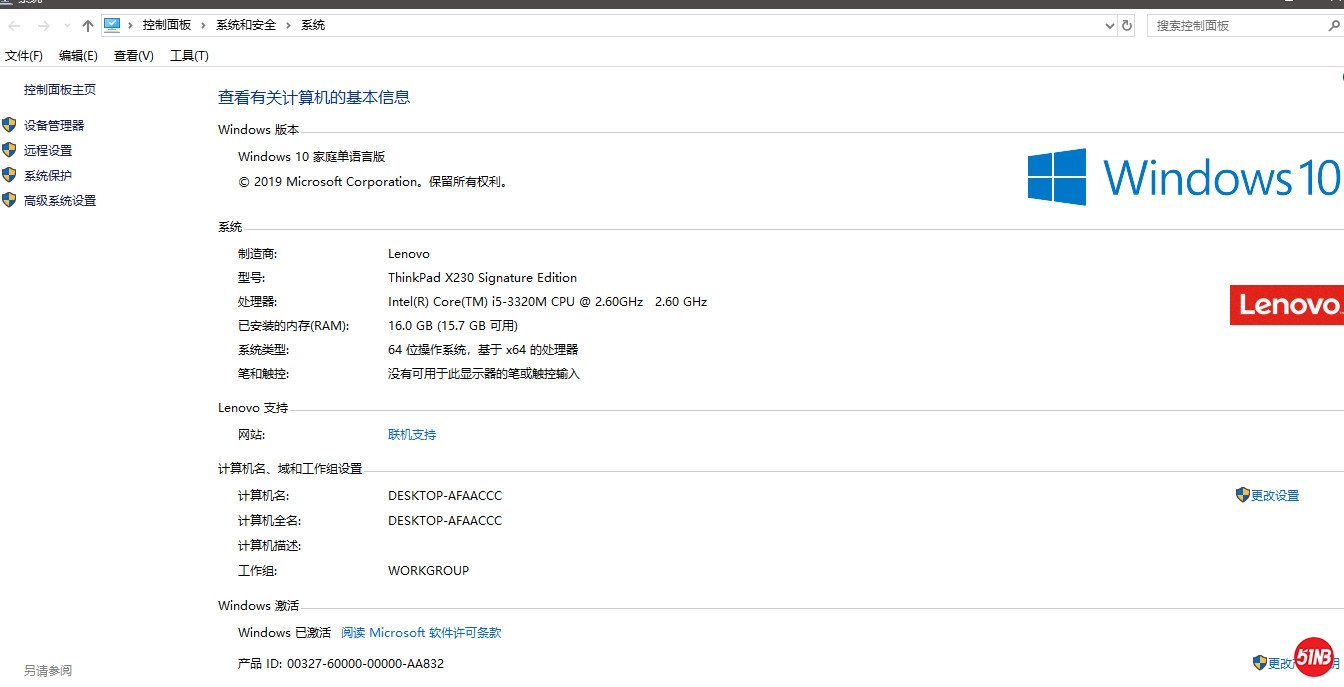Click the computer icon in address bar
1344x687 pixels.
[x=112, y=25]
